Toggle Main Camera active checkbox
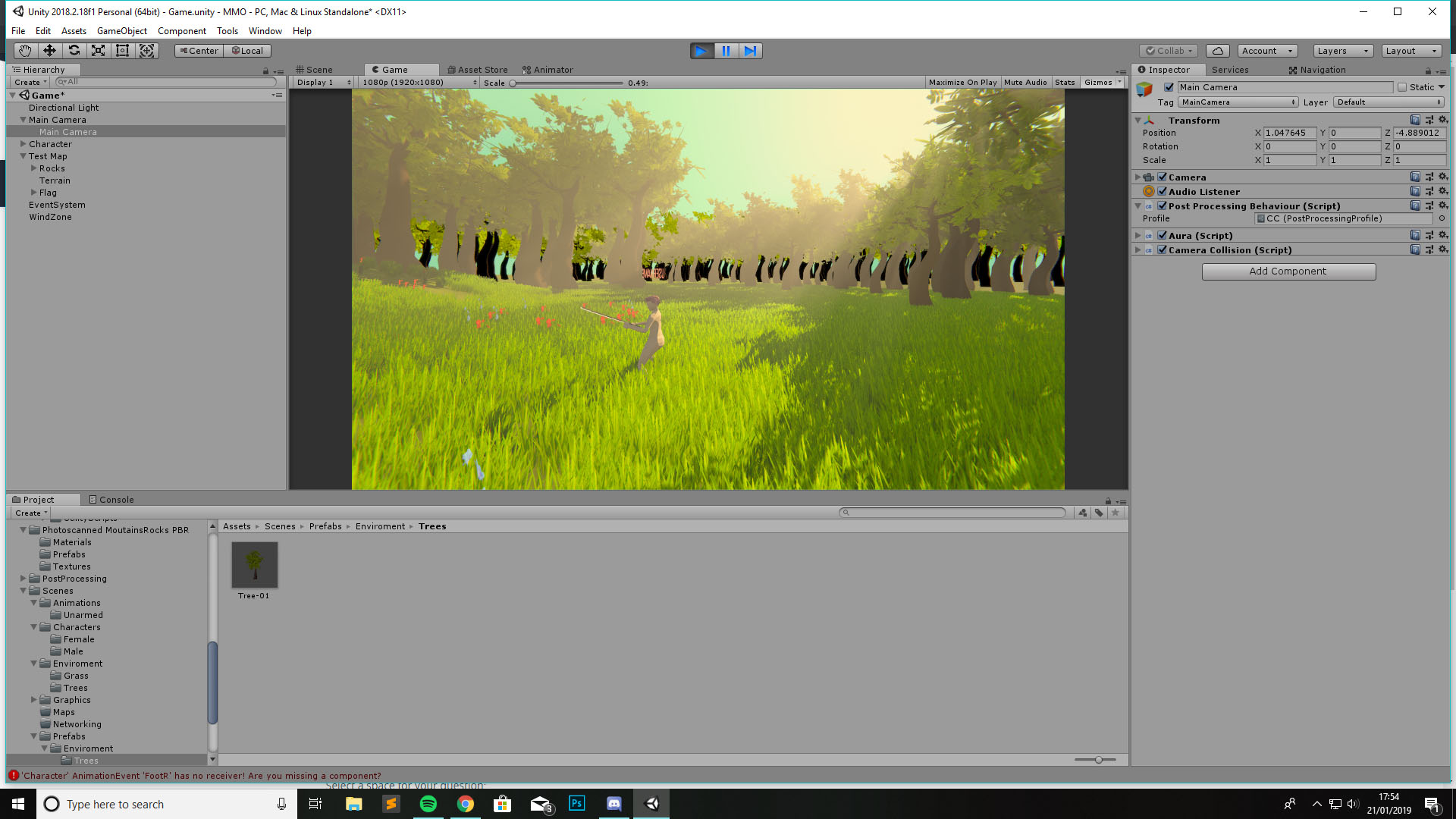 point(1169,87)
